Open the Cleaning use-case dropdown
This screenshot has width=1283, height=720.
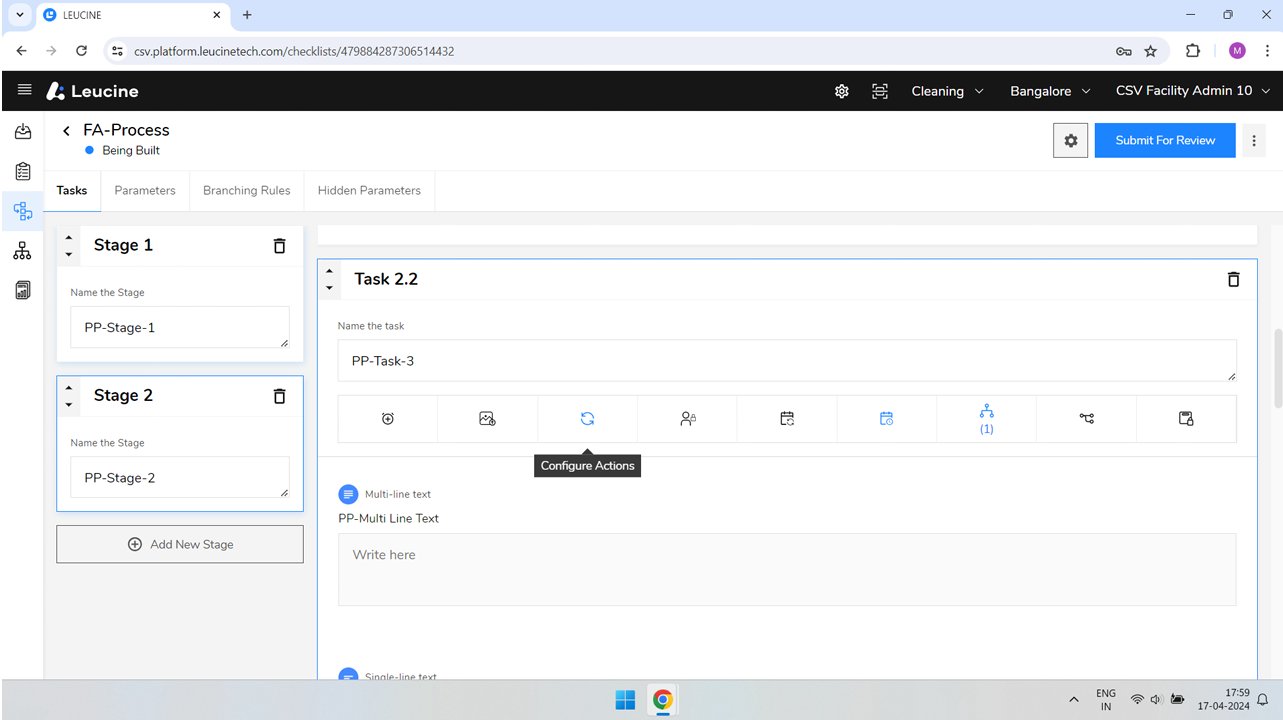pyautogui.click(x=947, y=91)
